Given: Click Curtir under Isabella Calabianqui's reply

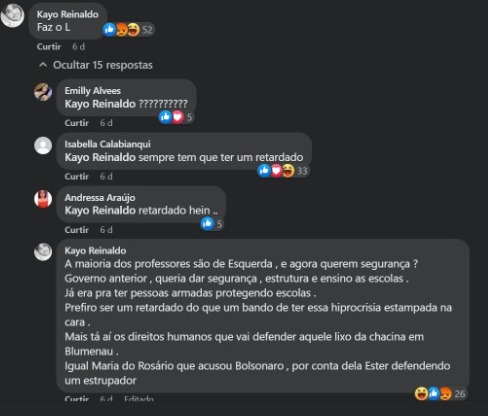Looking at the screenshot, I should (x=77, y=176).
